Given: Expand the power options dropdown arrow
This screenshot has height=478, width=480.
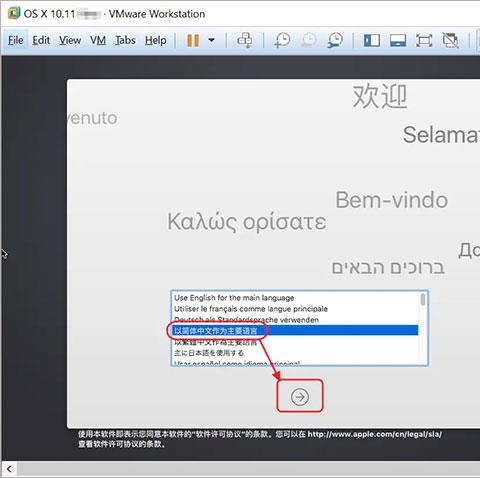Looking at the screenshot, I should (x=211, y=40).
